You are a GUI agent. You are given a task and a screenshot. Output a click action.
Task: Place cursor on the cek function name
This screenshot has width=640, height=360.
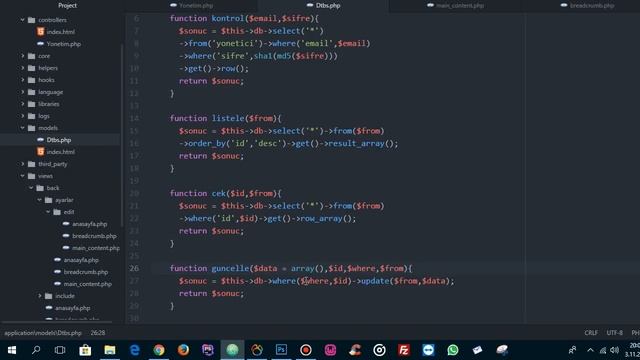point(218,193)
